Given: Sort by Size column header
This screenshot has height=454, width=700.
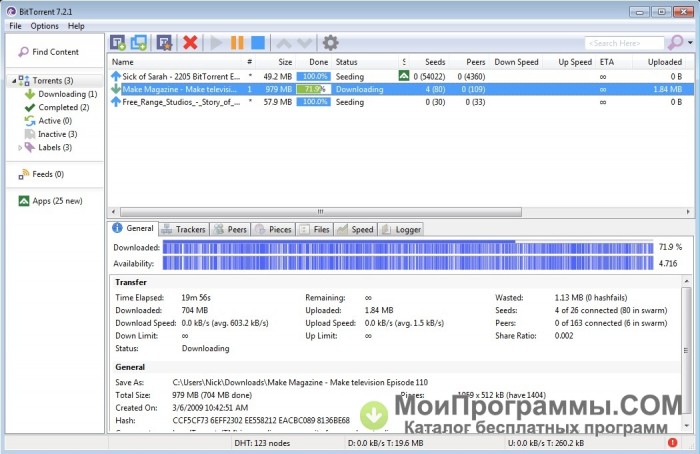Looking at the screenshot, I should pyautogui.click(x=285, y=62).
